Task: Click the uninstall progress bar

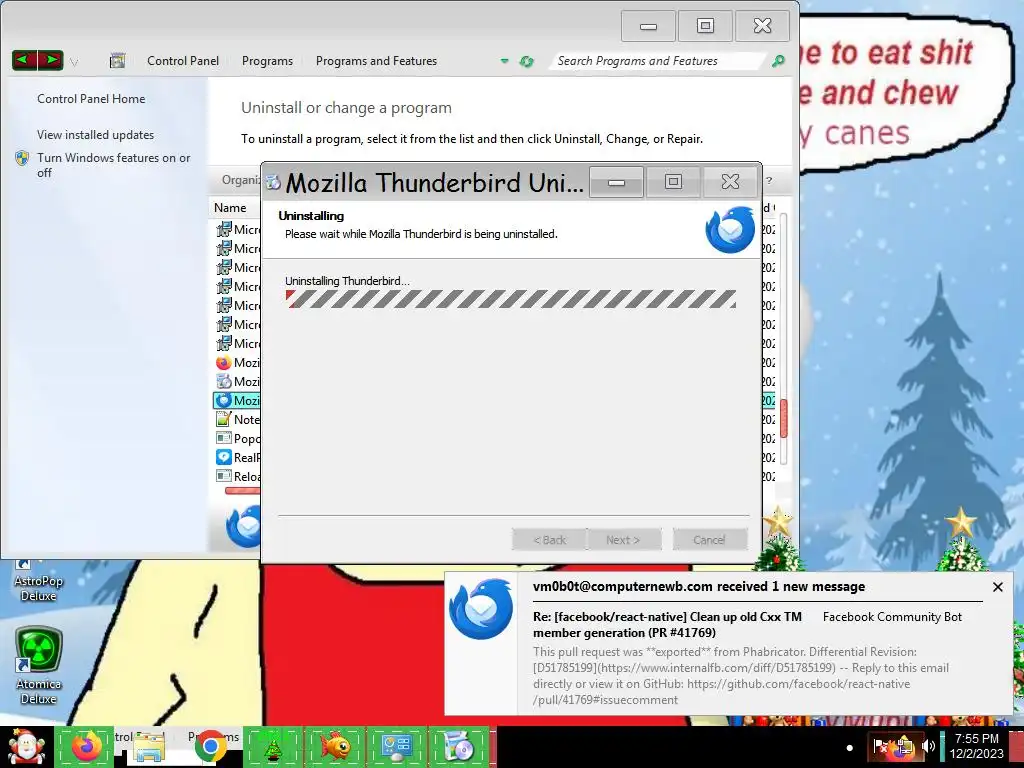Action: 511,299
